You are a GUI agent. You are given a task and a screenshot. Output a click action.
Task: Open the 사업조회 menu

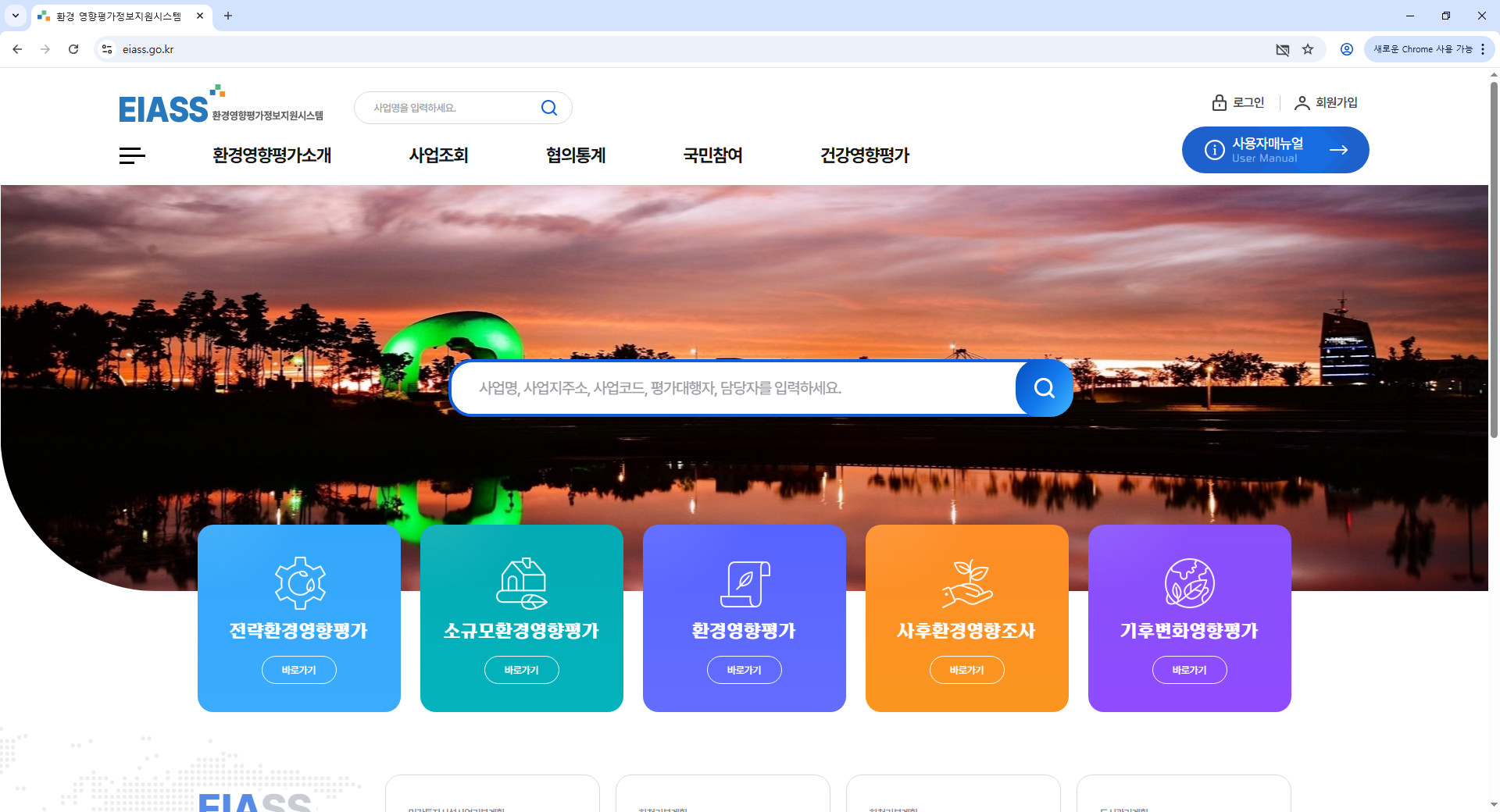(438, 155)
